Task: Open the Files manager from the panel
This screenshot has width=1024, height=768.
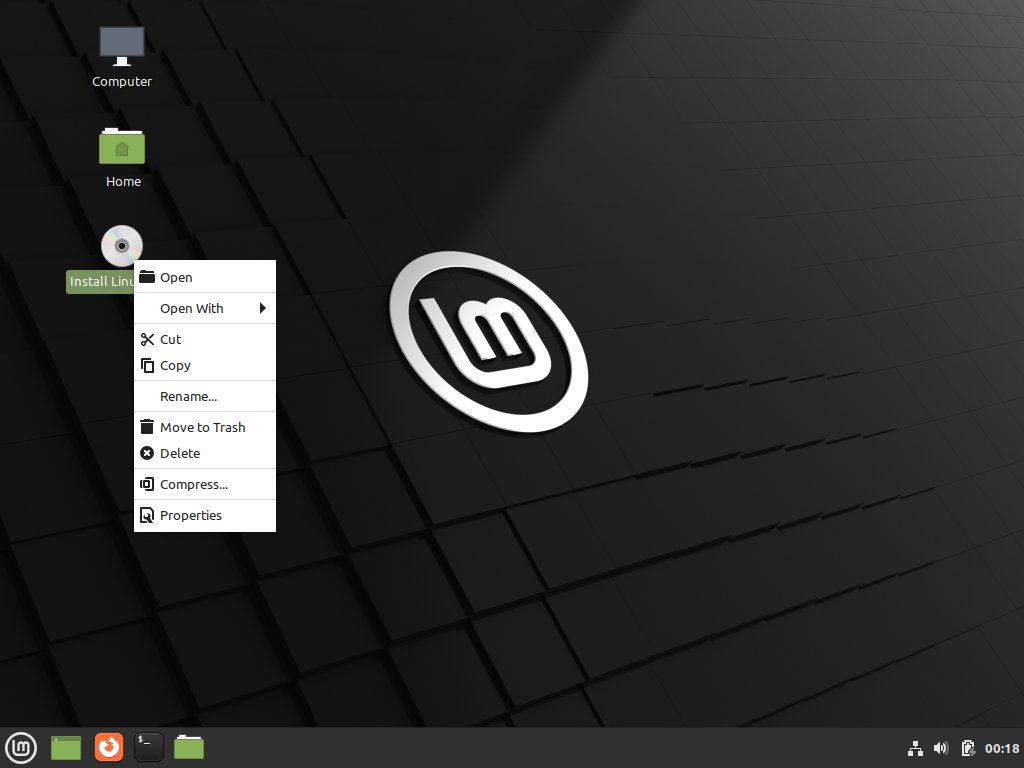Action: pyautogui.click(x=189, y=747)
